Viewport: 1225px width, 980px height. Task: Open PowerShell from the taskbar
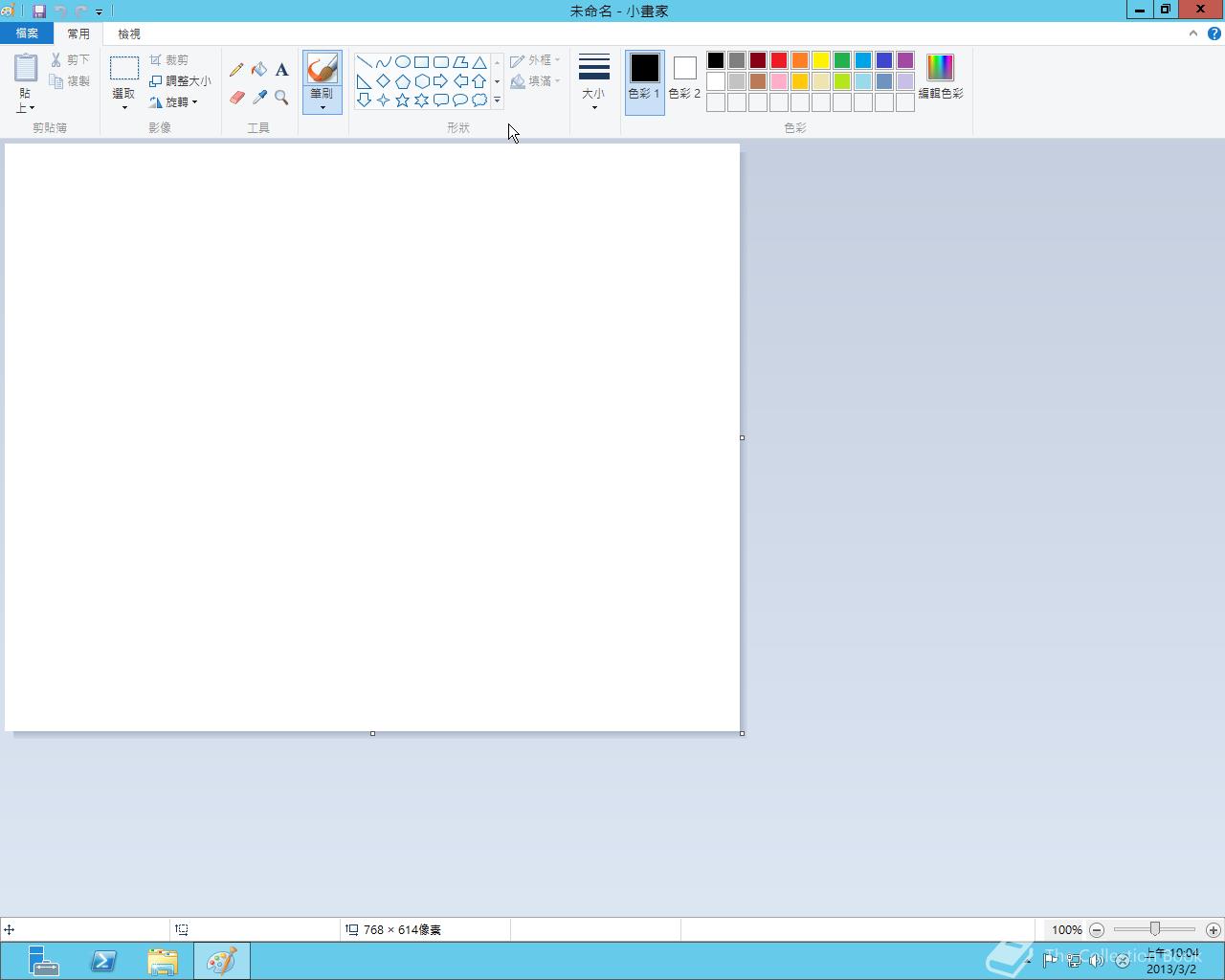pyautogui.click(x=103, y=961)
